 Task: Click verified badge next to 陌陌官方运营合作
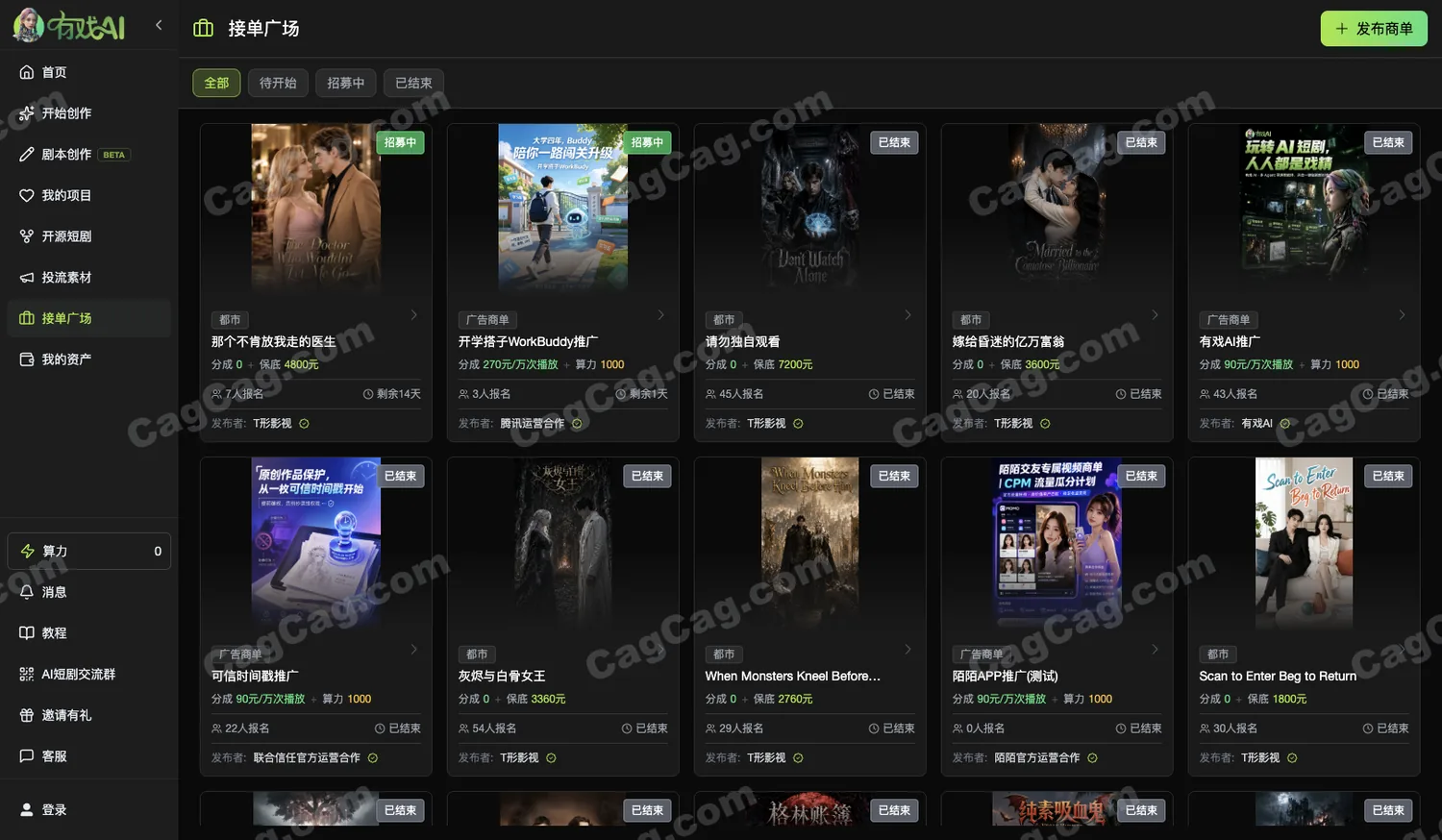[x=1092, y=758]
